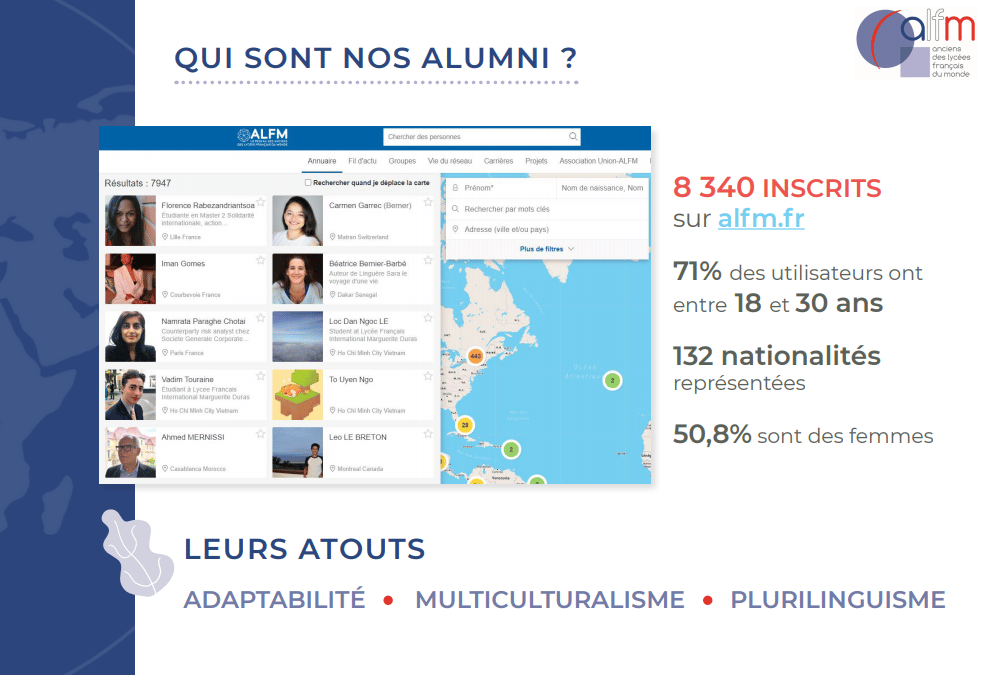Enable "Rechercher quand je déplace la carte"
1003x675 pixels.
point(307,183)
